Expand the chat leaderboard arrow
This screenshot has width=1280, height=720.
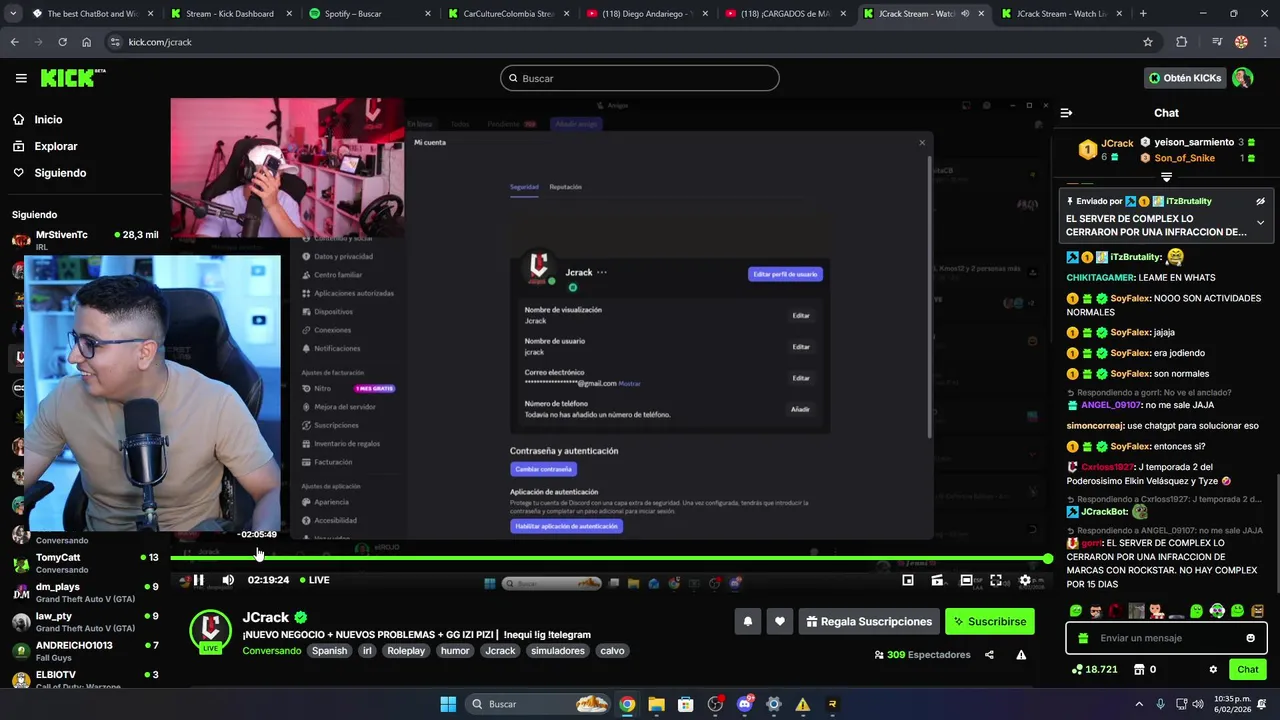(x=1166, y=177)
